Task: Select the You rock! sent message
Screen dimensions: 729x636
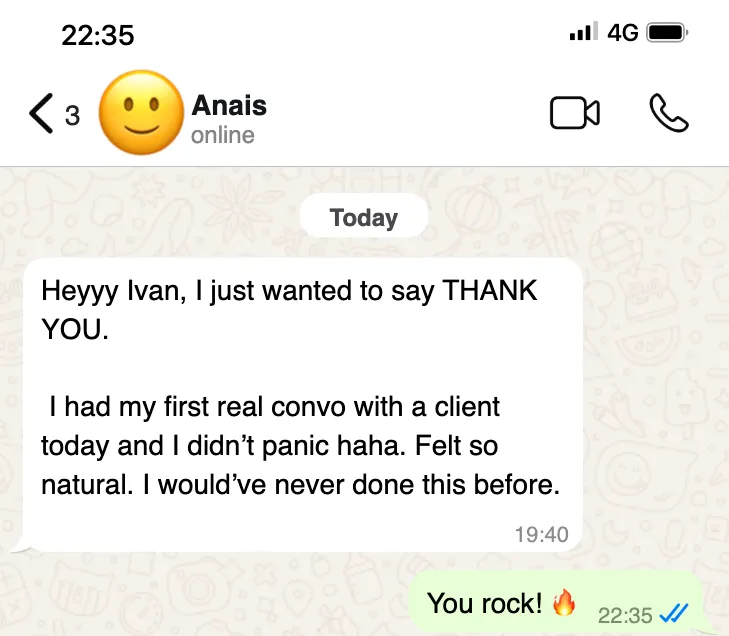Action: 557,603
